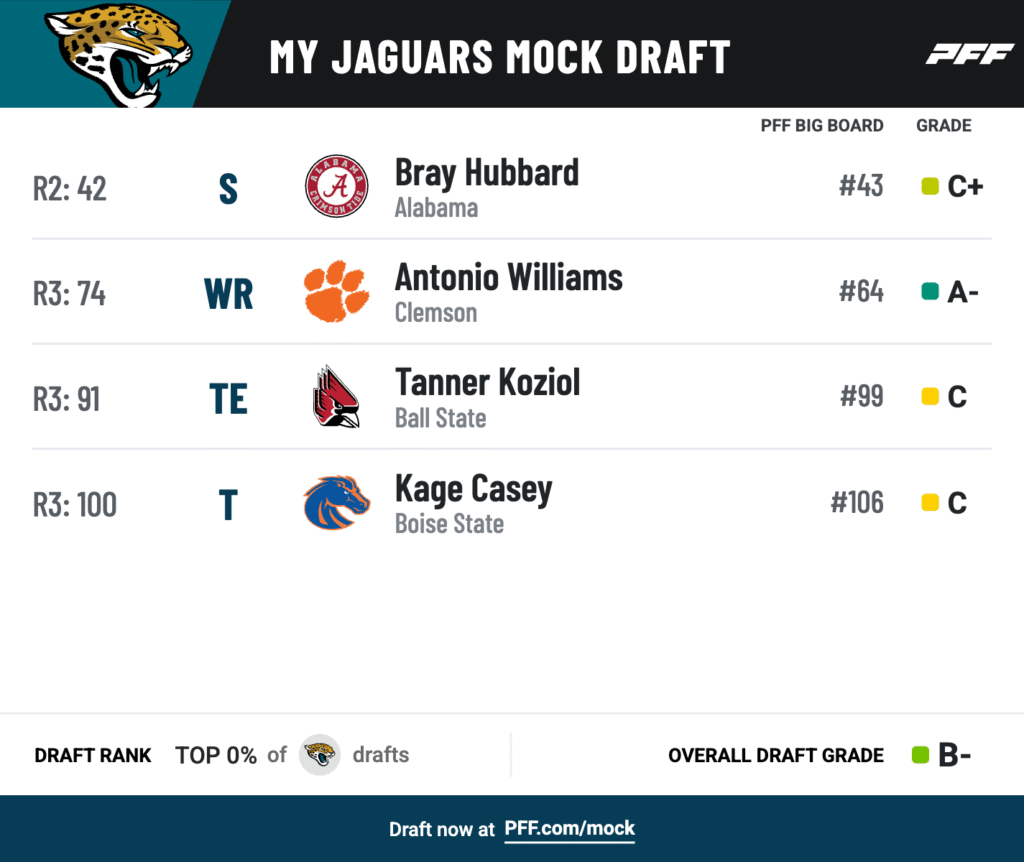Click the Boise State bronco logo
The width and height of the screenshot is (1024, 862).
point(336,502)
